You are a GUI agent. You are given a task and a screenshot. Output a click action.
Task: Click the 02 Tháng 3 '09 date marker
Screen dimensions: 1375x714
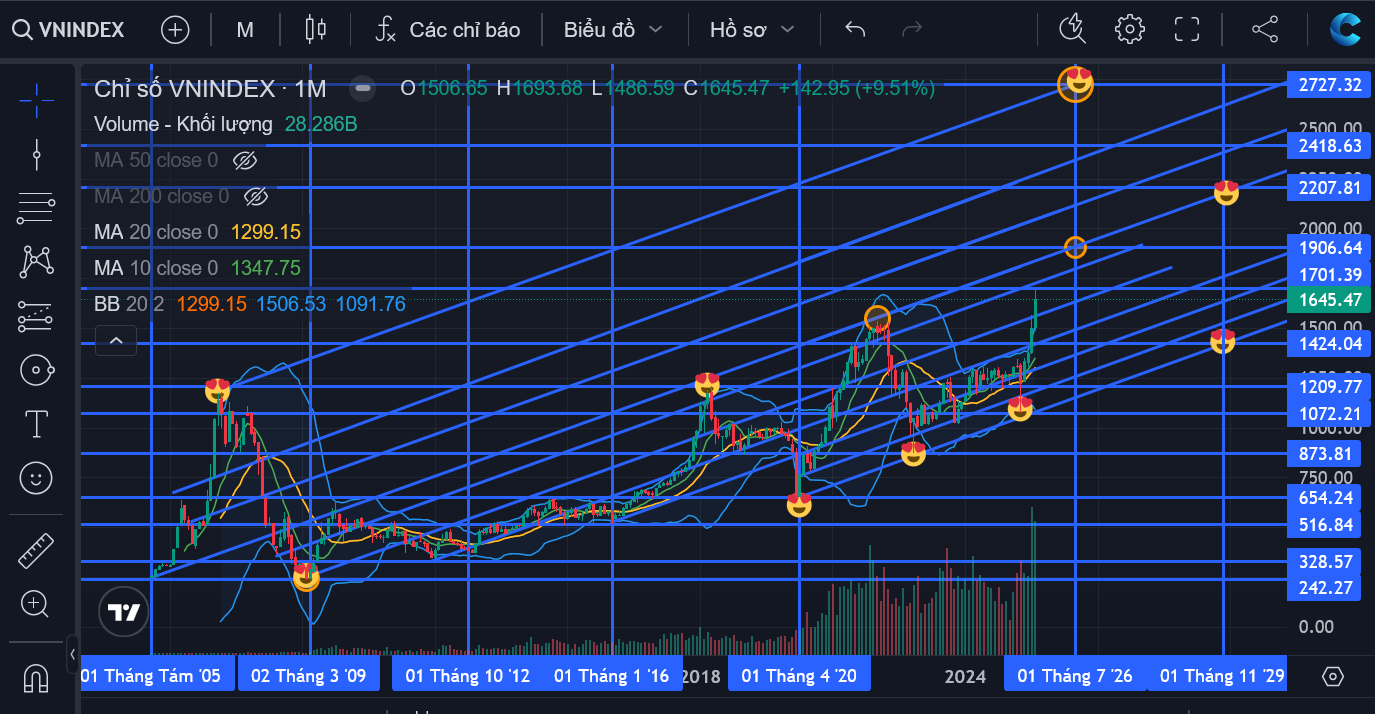pos(308,676)
